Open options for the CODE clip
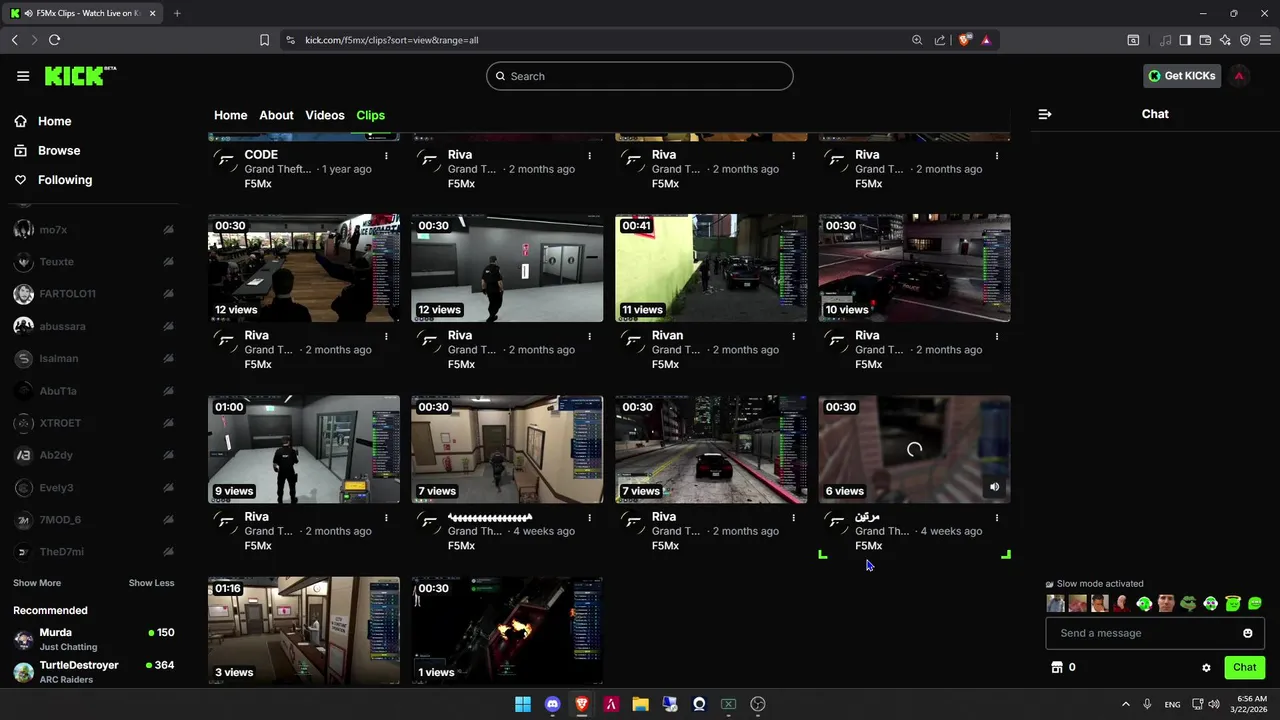The image size is (1280, 720). [387, 156]
